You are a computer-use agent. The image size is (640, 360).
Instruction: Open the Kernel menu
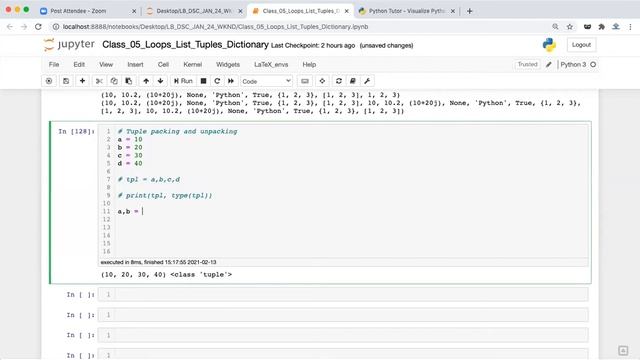pyautogui.click(x=193, y=64)
